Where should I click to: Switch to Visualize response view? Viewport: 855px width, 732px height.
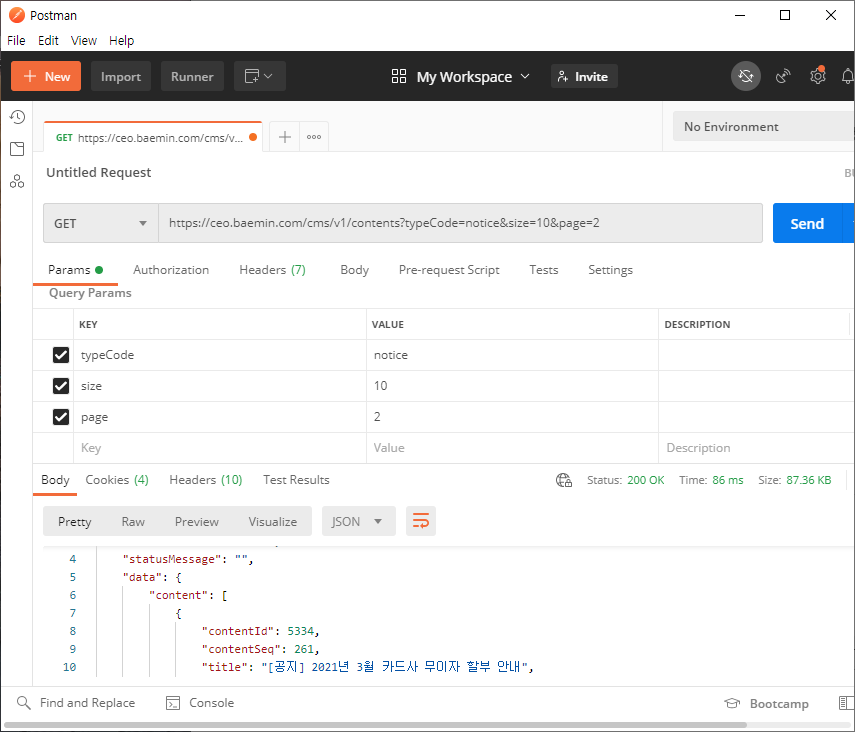[273, 521]
